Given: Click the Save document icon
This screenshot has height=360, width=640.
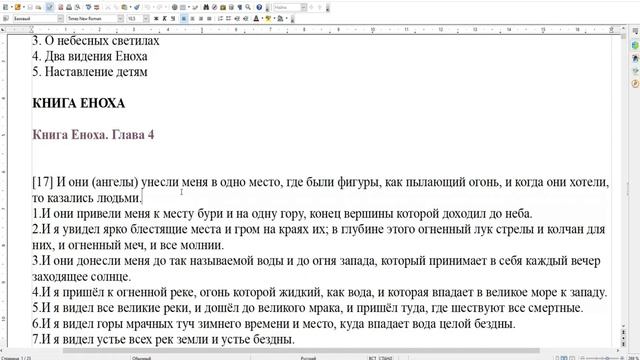Looking at the screenshot, I should point(30,7).
